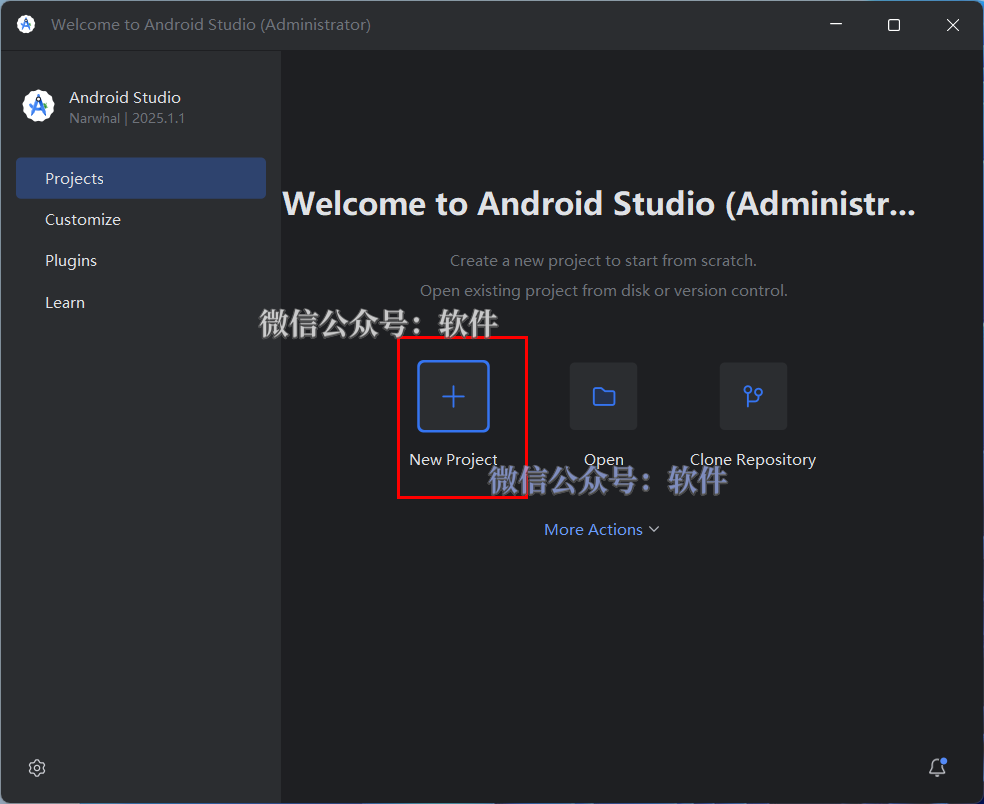Screen dimensions: 984x804
Task: Click the New Project plus icon
Action: (x=453, y=396)
